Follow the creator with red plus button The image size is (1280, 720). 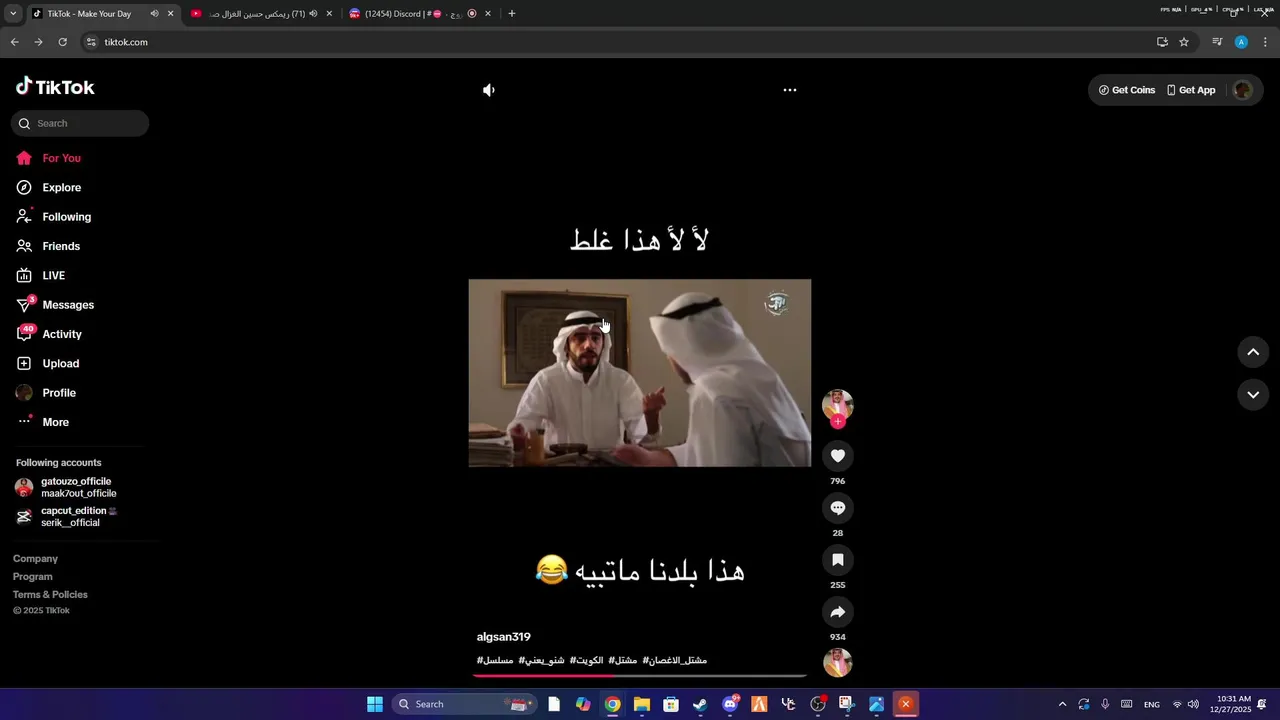(838, 422)
